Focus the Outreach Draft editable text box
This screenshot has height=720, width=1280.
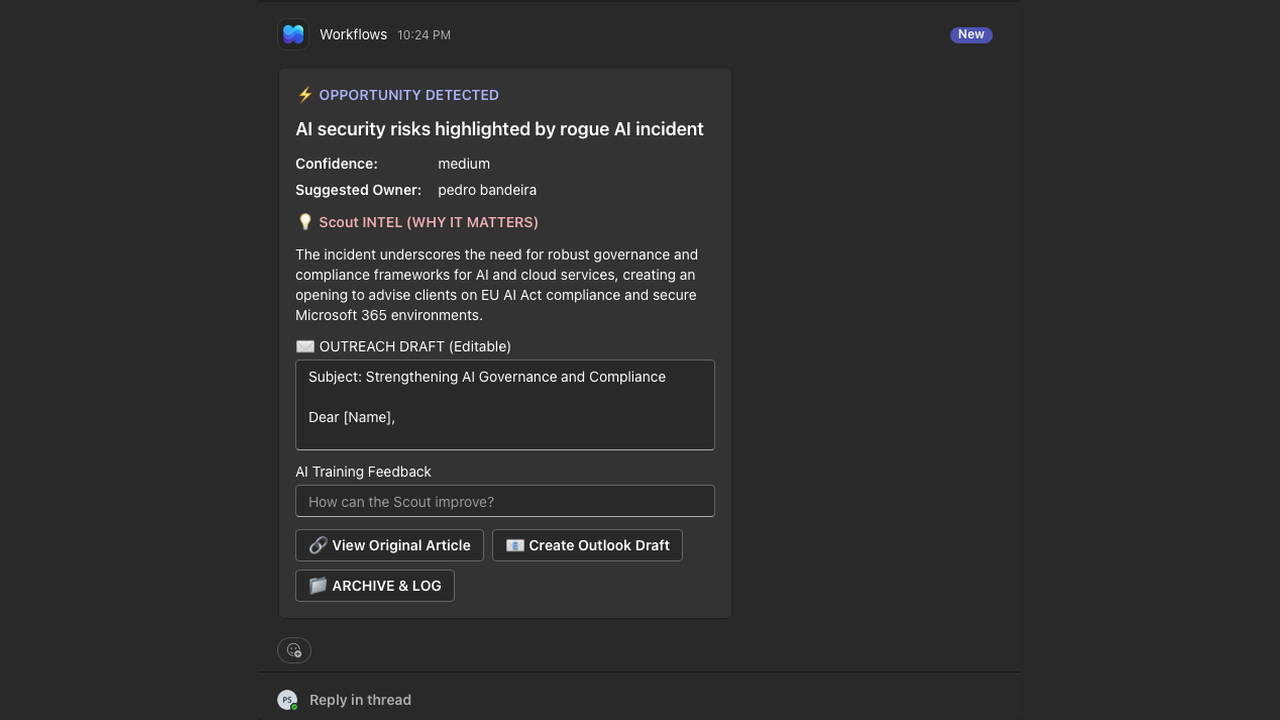point(505,405)
